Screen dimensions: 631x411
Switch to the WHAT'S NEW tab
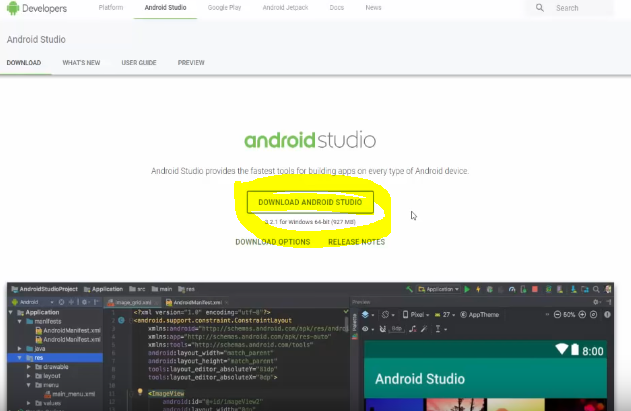click(x=81, y=63)
